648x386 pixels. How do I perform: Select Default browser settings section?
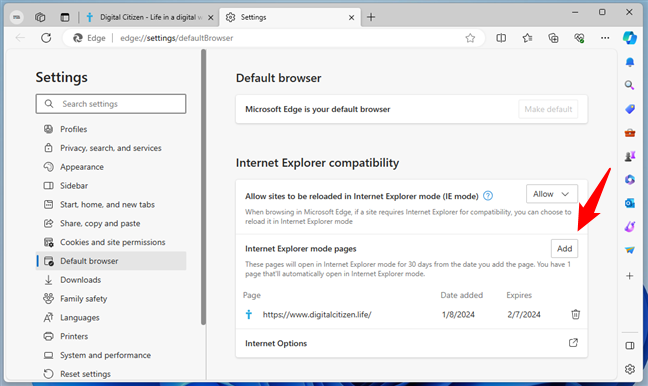(111, 261)
